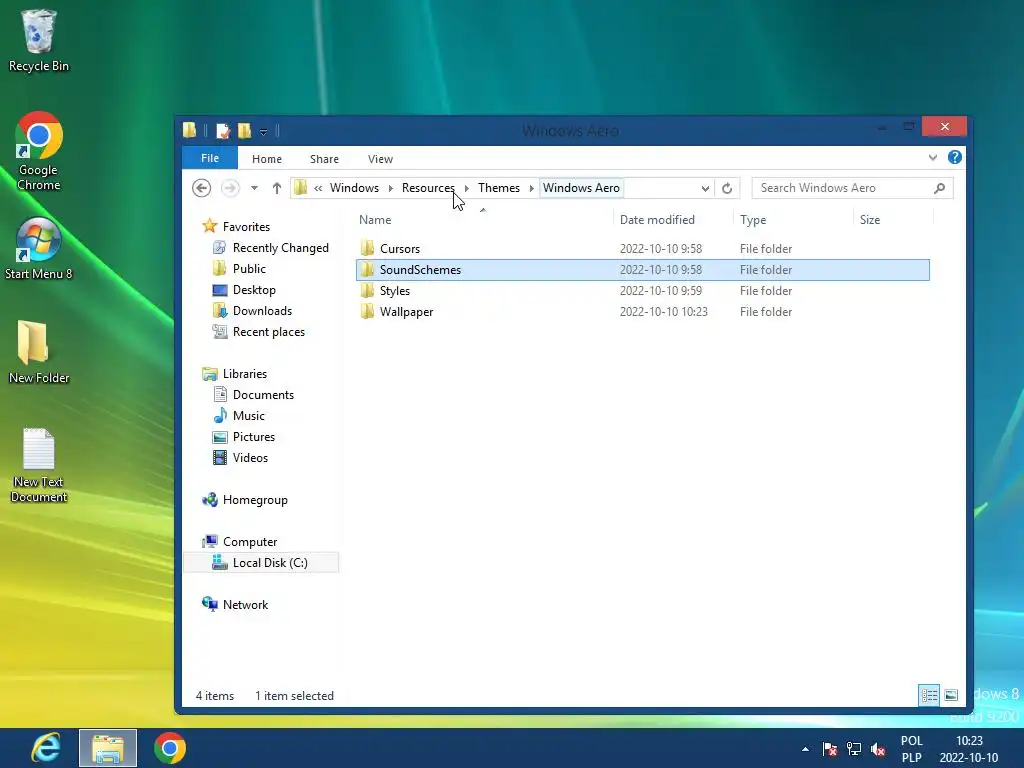Sort by Name column header
Screen dimensions: 1024x768
[x=375, y=220]
